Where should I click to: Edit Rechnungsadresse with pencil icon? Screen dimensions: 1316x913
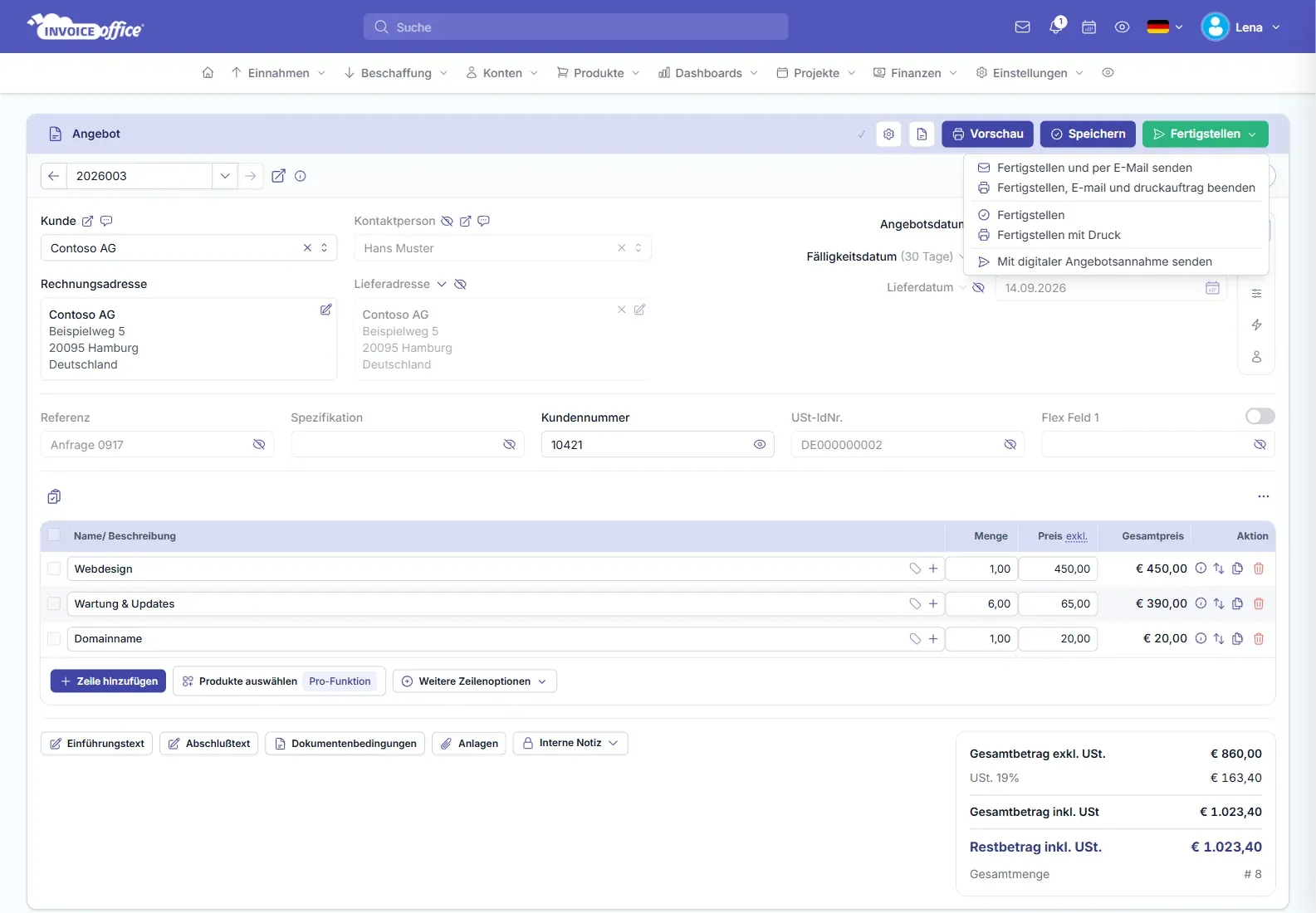(325, 310)
